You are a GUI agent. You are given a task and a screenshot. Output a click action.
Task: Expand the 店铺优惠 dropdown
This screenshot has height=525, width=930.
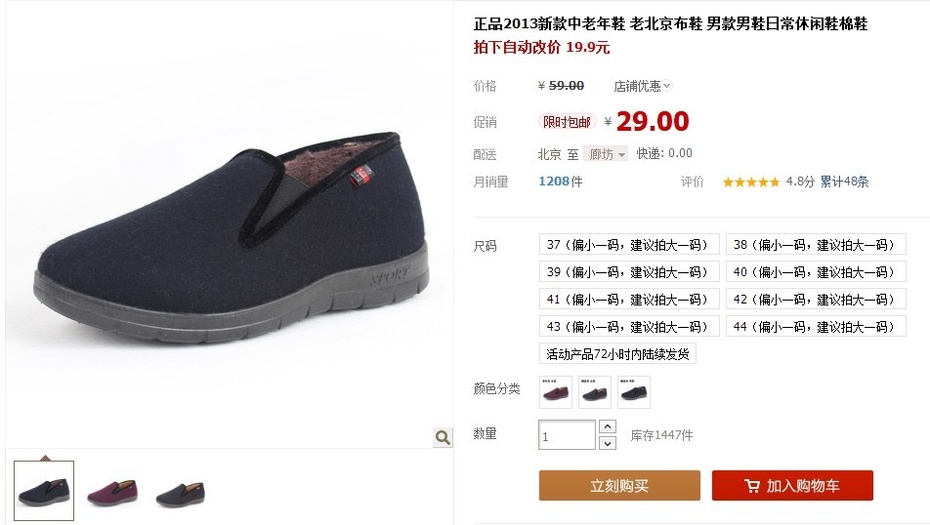click(642, 86)
